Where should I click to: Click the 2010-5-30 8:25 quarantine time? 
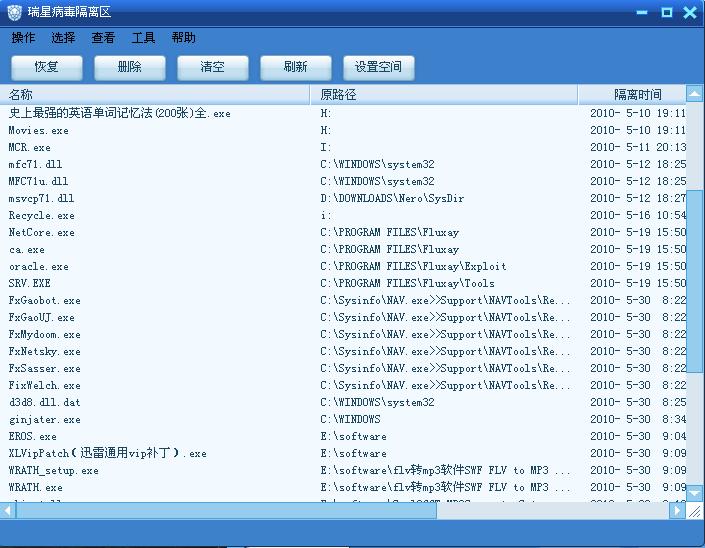pos(638,403)
